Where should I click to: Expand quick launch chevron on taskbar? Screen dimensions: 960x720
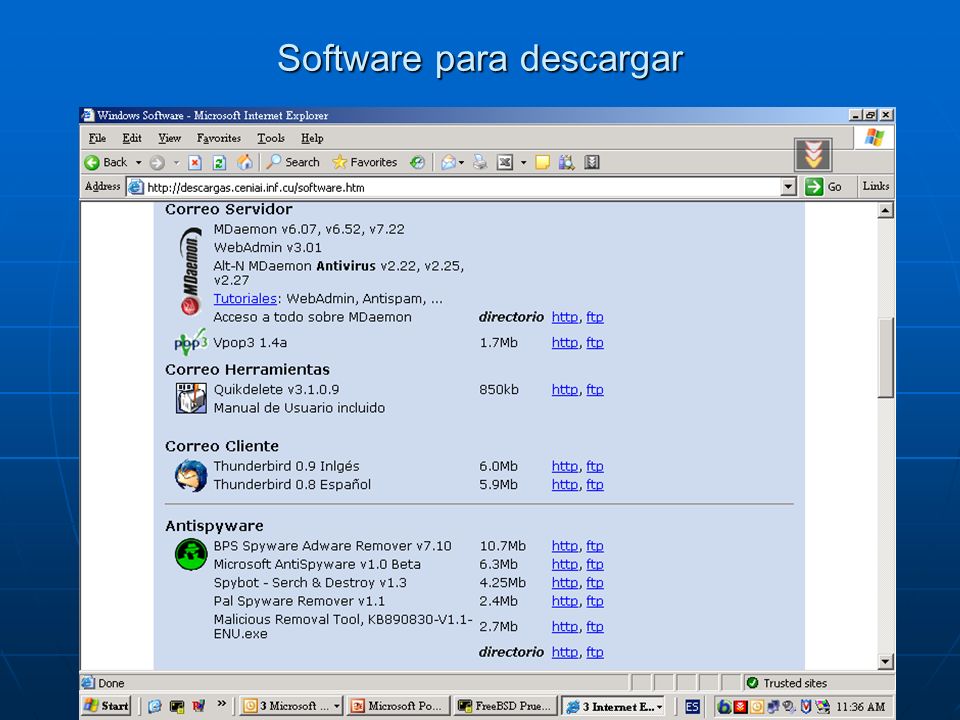tap(222, 703)
